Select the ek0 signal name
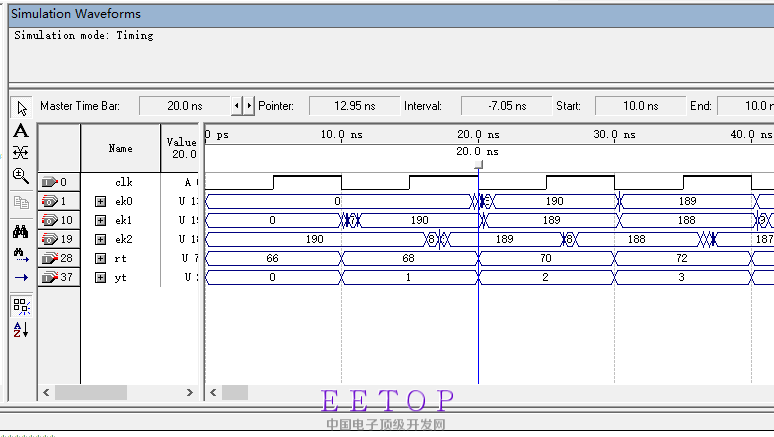Image resolution: width=774 pixels, height=437 pixels. point(123,201)
